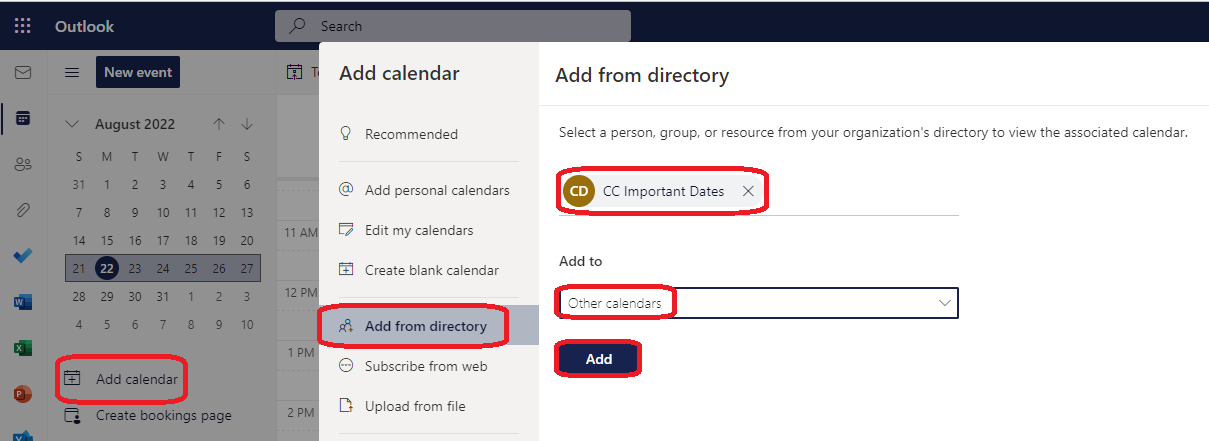Screen dimensions: 1209x441
Task: Open the People icon in sidebar
Action: [22, 164]
